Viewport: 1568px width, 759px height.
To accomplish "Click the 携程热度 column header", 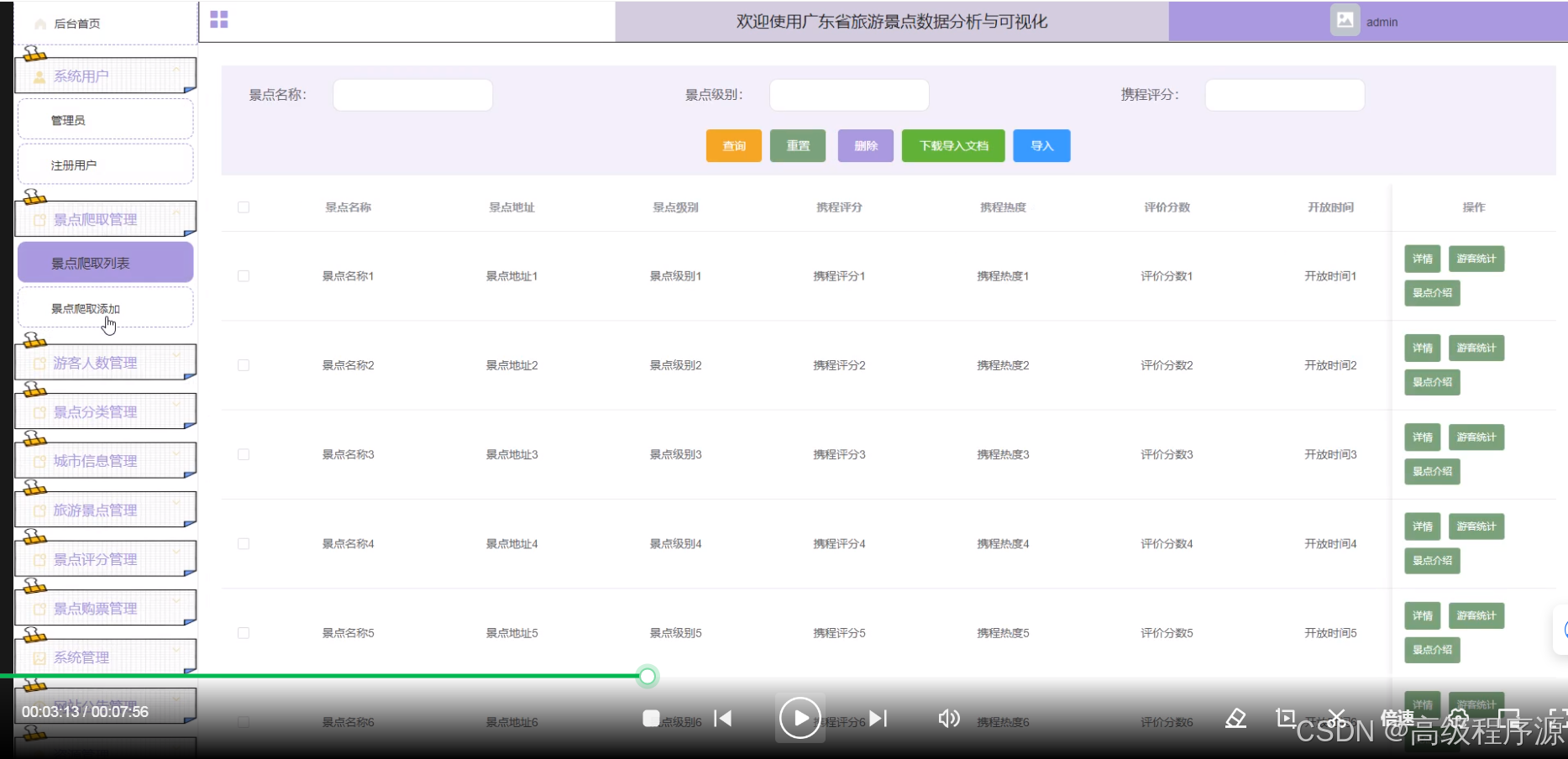I will point(1003,207).
